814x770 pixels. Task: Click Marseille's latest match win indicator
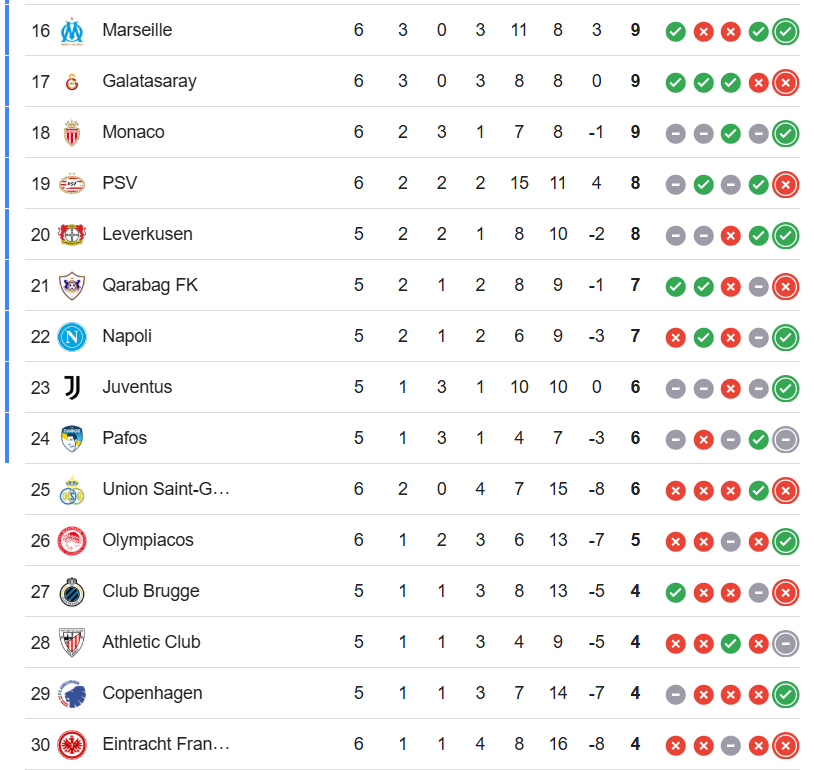(x=785, y=32)
